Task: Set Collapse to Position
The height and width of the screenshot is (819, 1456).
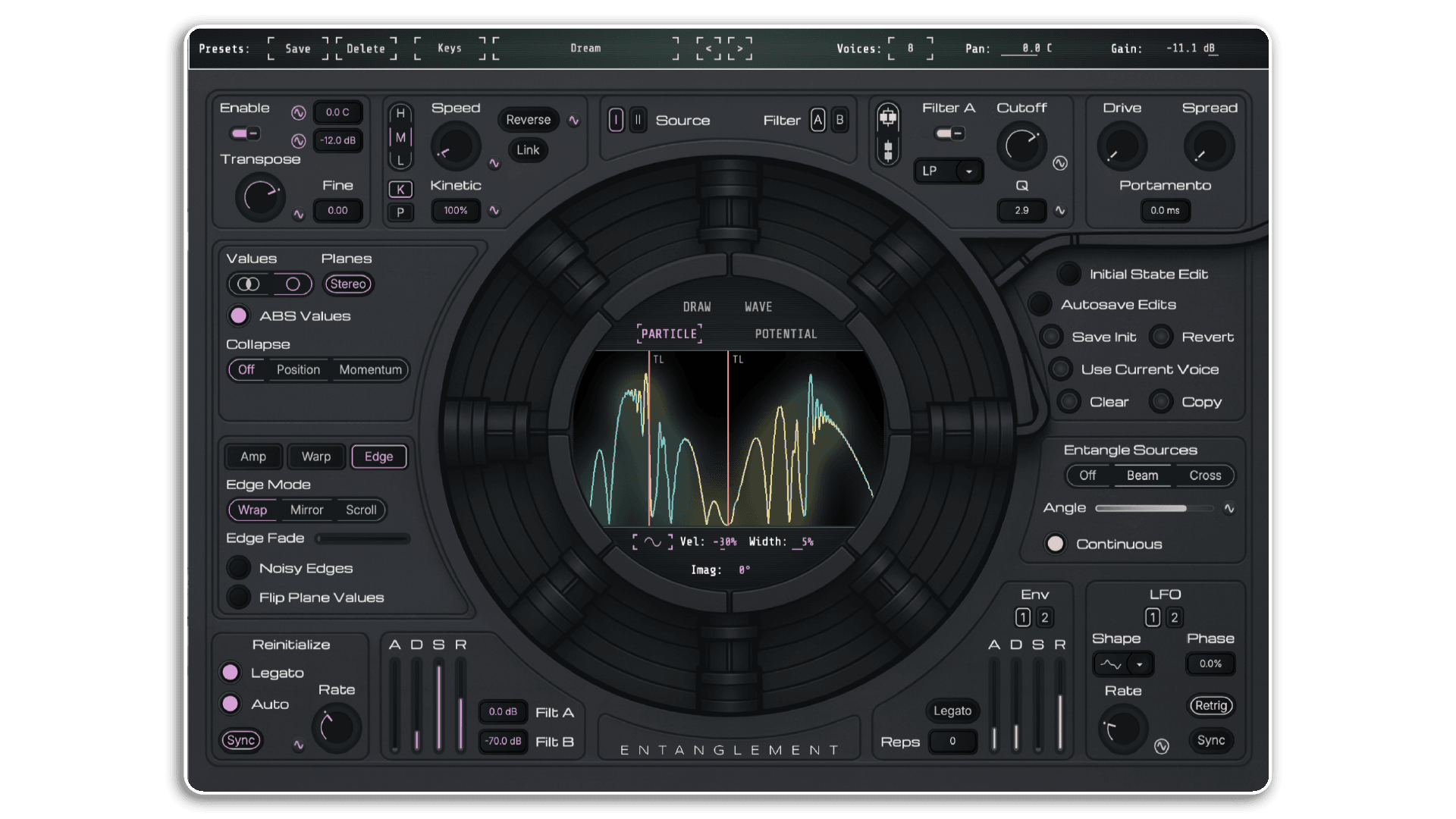Action: (x=298, y=370)
